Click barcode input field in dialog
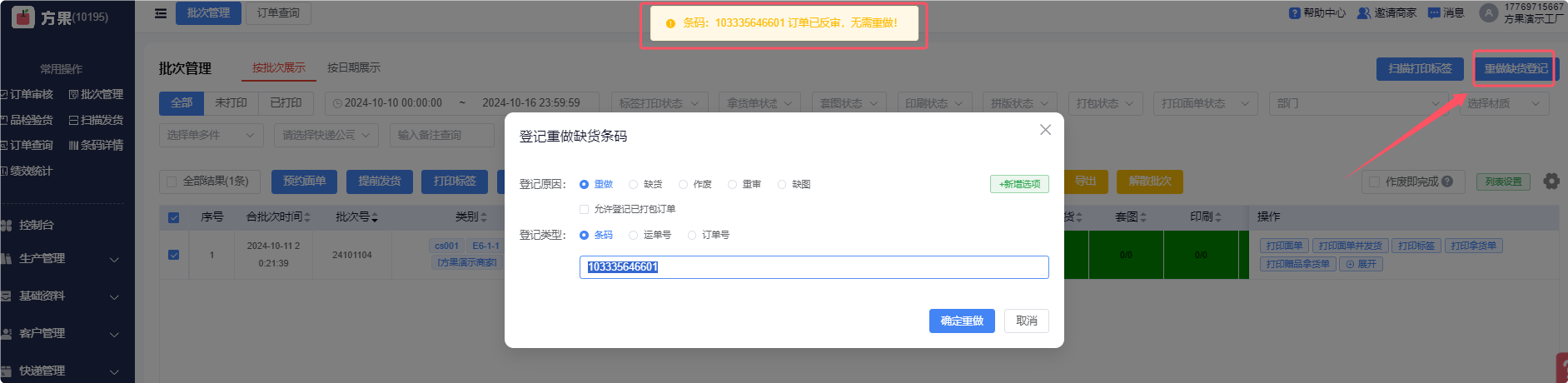Viewport: 1568px width, 383px height. [814, 267]
